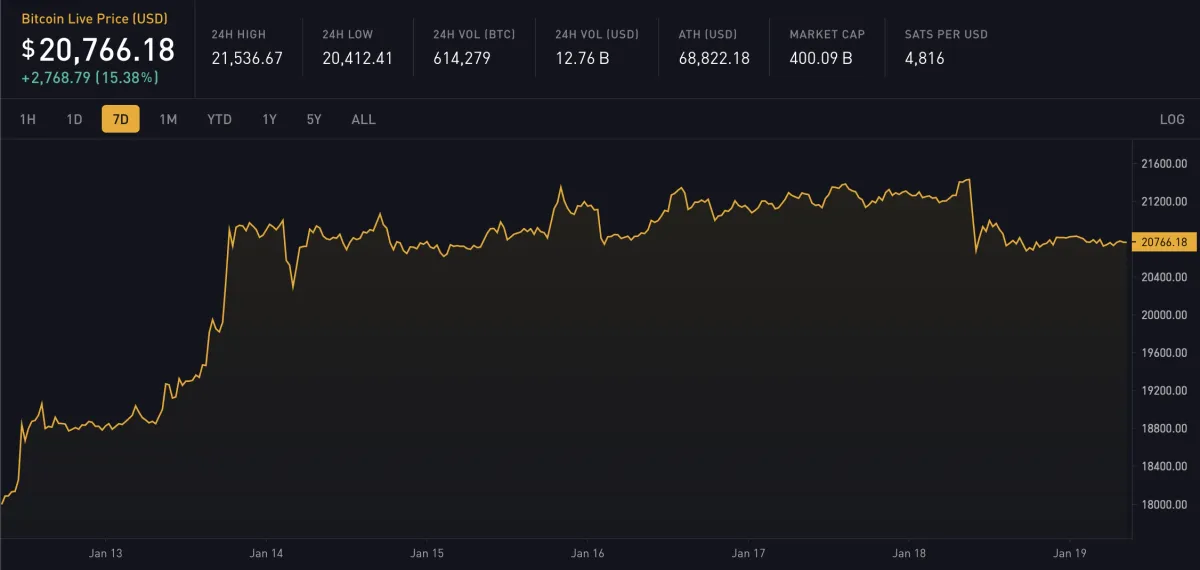The image size is (1200, 570).
Task: Show ALL price history
Action: click(363, 119)
